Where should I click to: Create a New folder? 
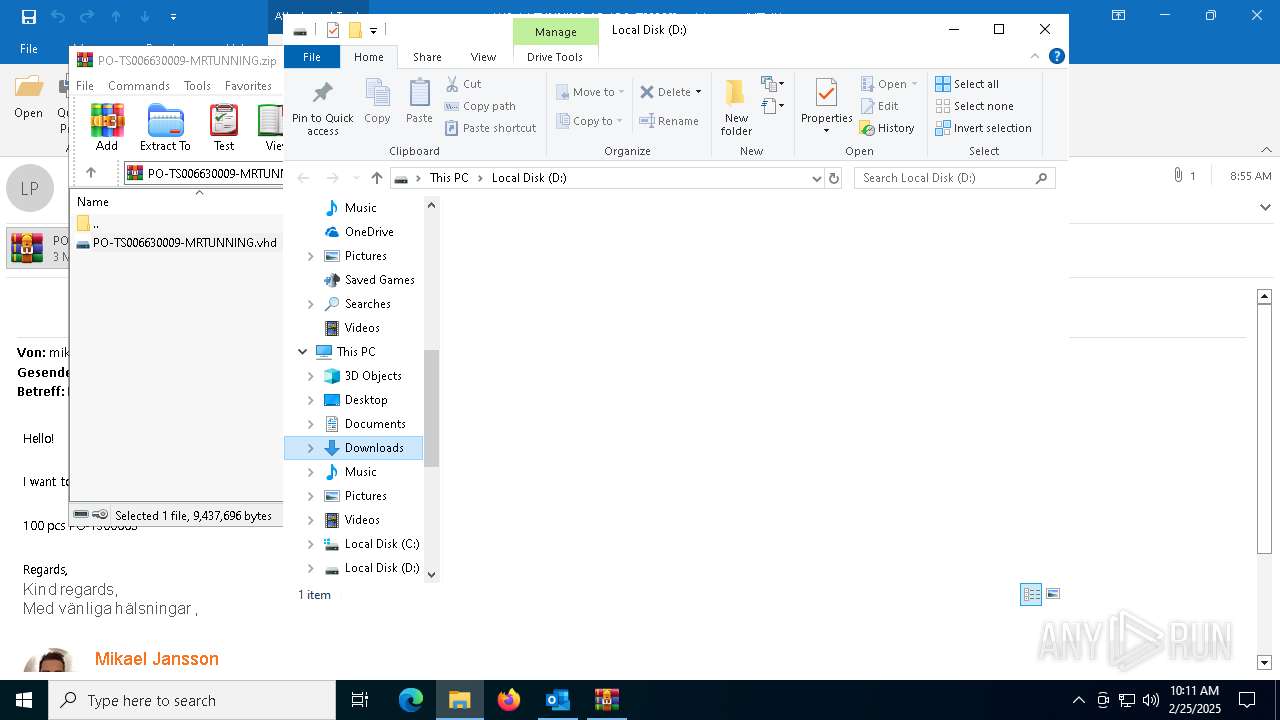736,108
